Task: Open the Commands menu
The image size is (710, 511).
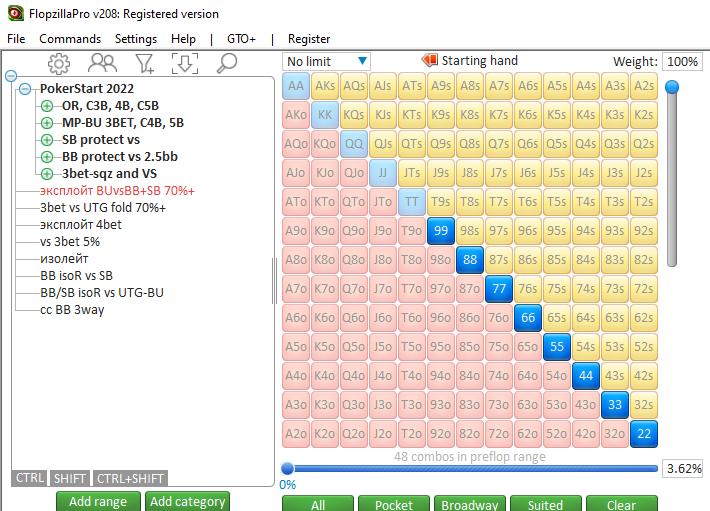Action: click(x=70, y=39)
